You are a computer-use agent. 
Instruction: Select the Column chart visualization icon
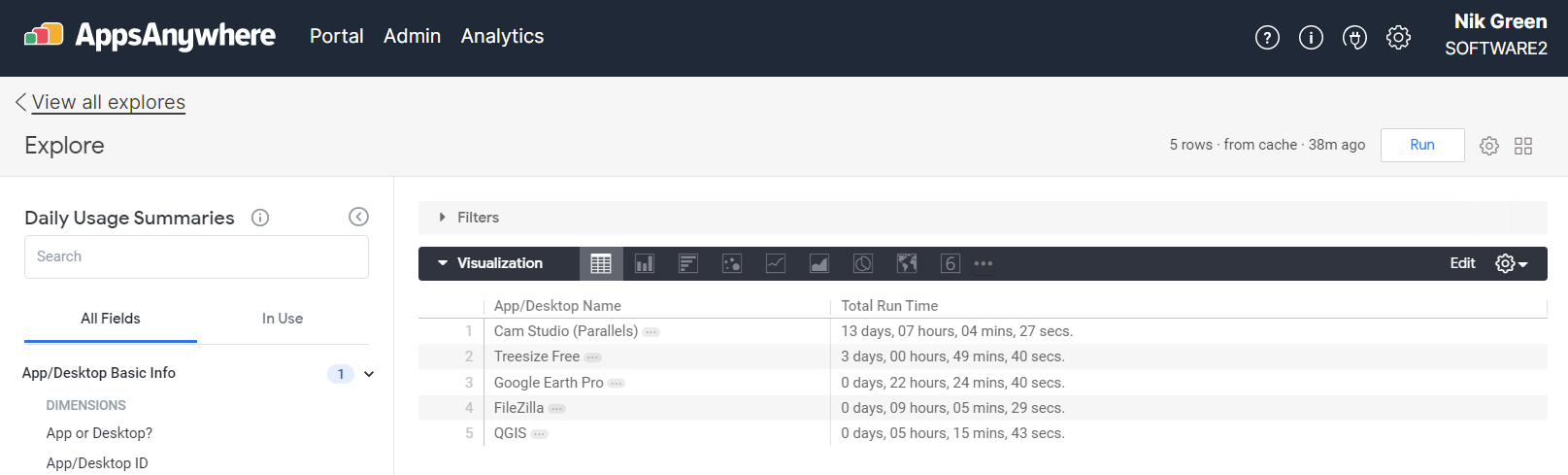pos(645,263)
